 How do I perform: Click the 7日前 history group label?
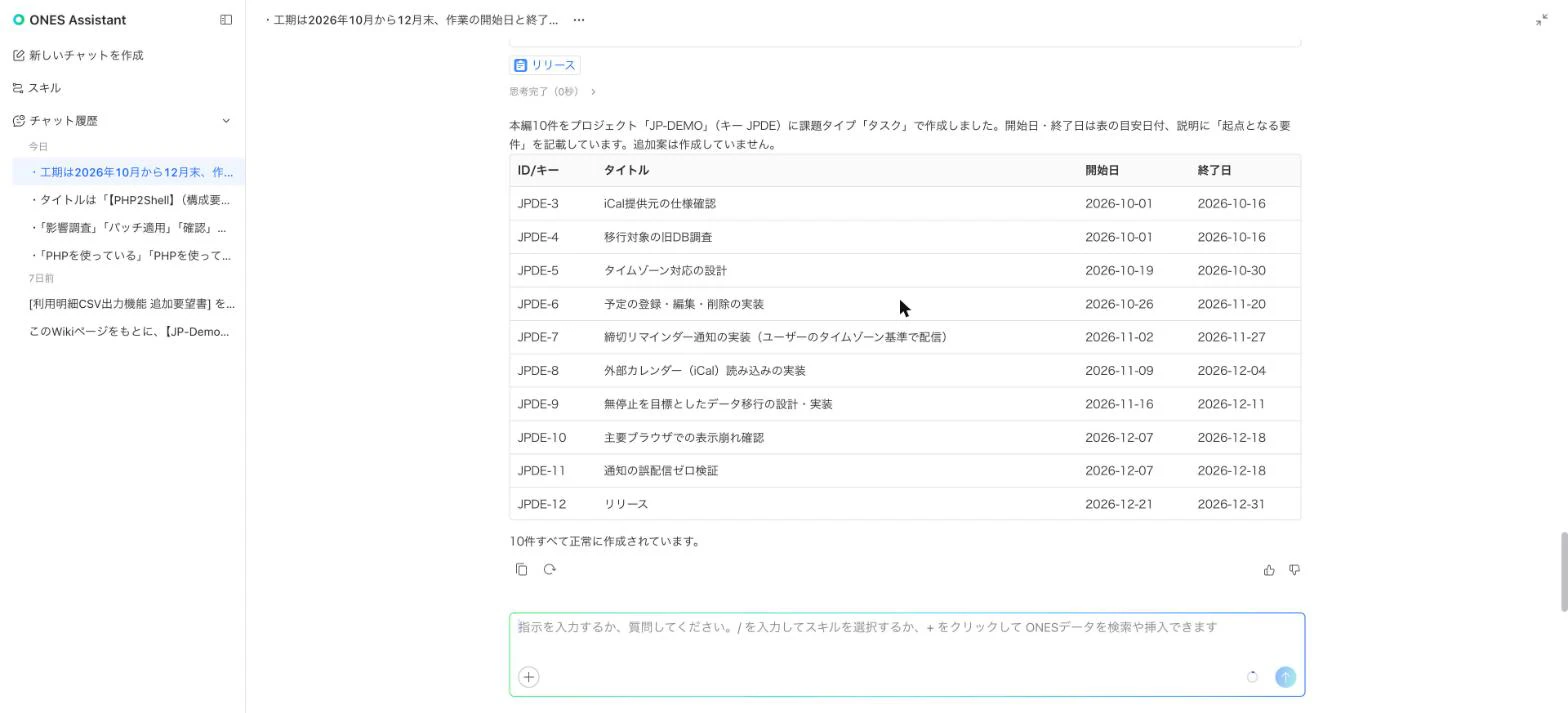pyautogui.click(x=41, y=279)
